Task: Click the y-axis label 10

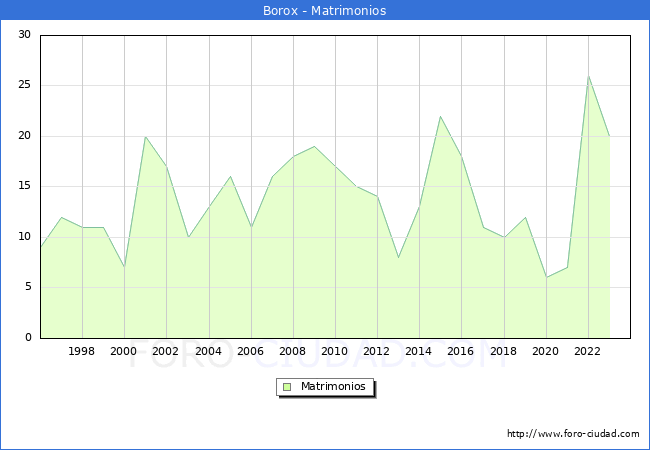Action: (x=25, y=237)
